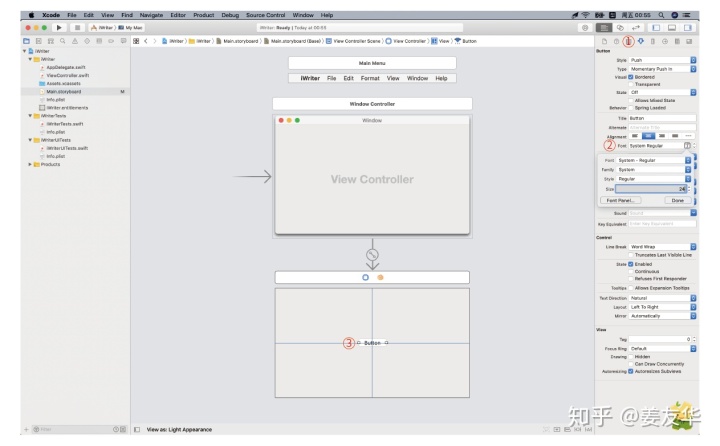The image size is (720, 446).
Task: Select the Button in the view canvas
Action: click(372, 343)
